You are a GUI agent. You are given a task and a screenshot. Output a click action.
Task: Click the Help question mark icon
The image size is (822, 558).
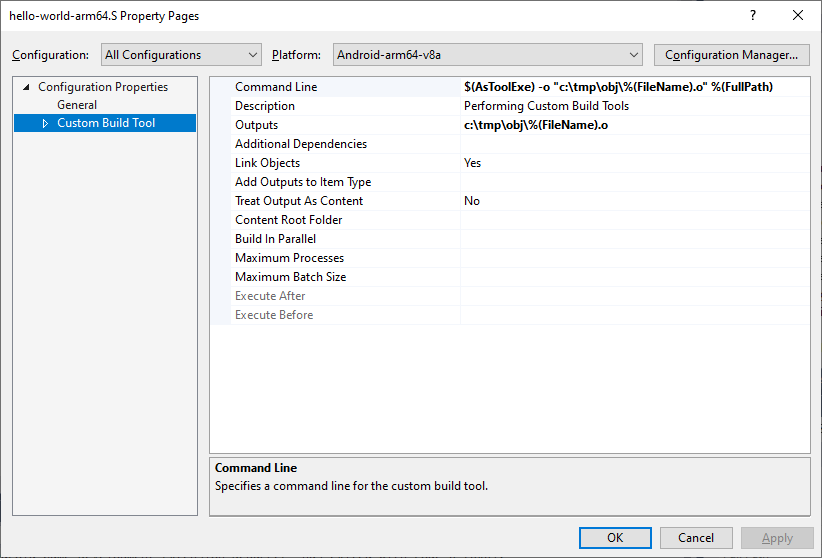[x=752, y=16]
